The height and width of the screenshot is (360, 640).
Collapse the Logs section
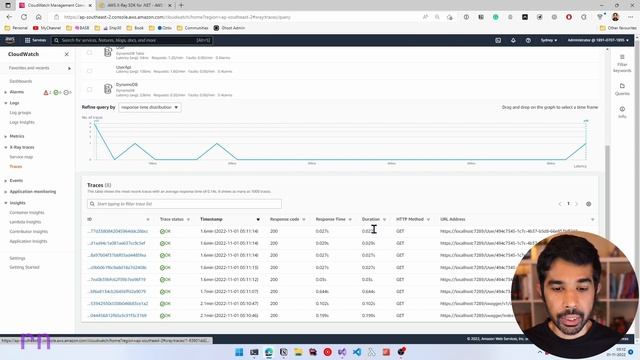(6, 103)
